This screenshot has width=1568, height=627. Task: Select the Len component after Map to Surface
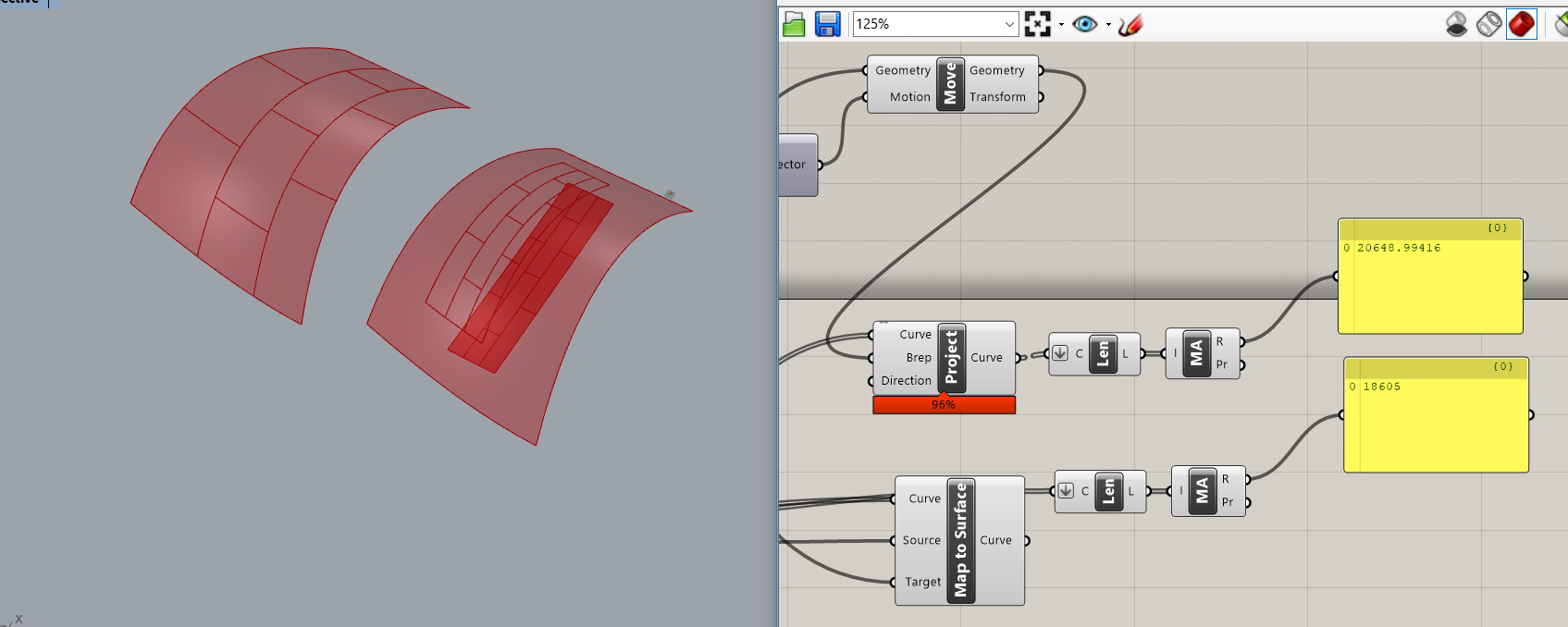coord(1107,492)
